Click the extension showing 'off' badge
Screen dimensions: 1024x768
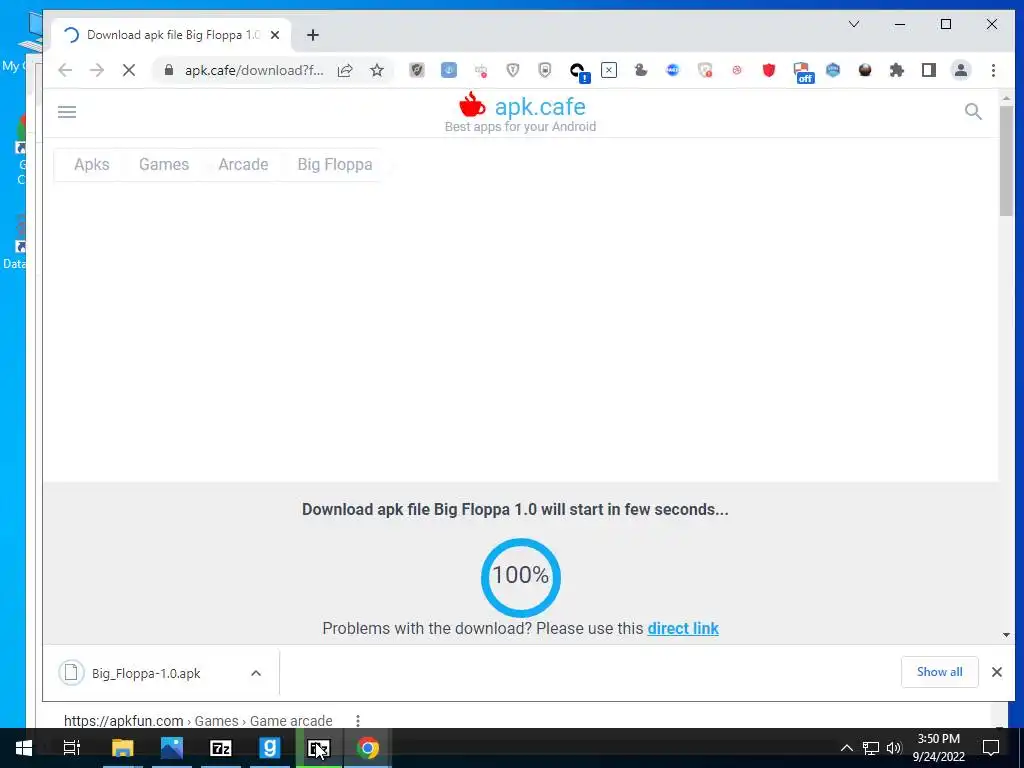(803, 72)
